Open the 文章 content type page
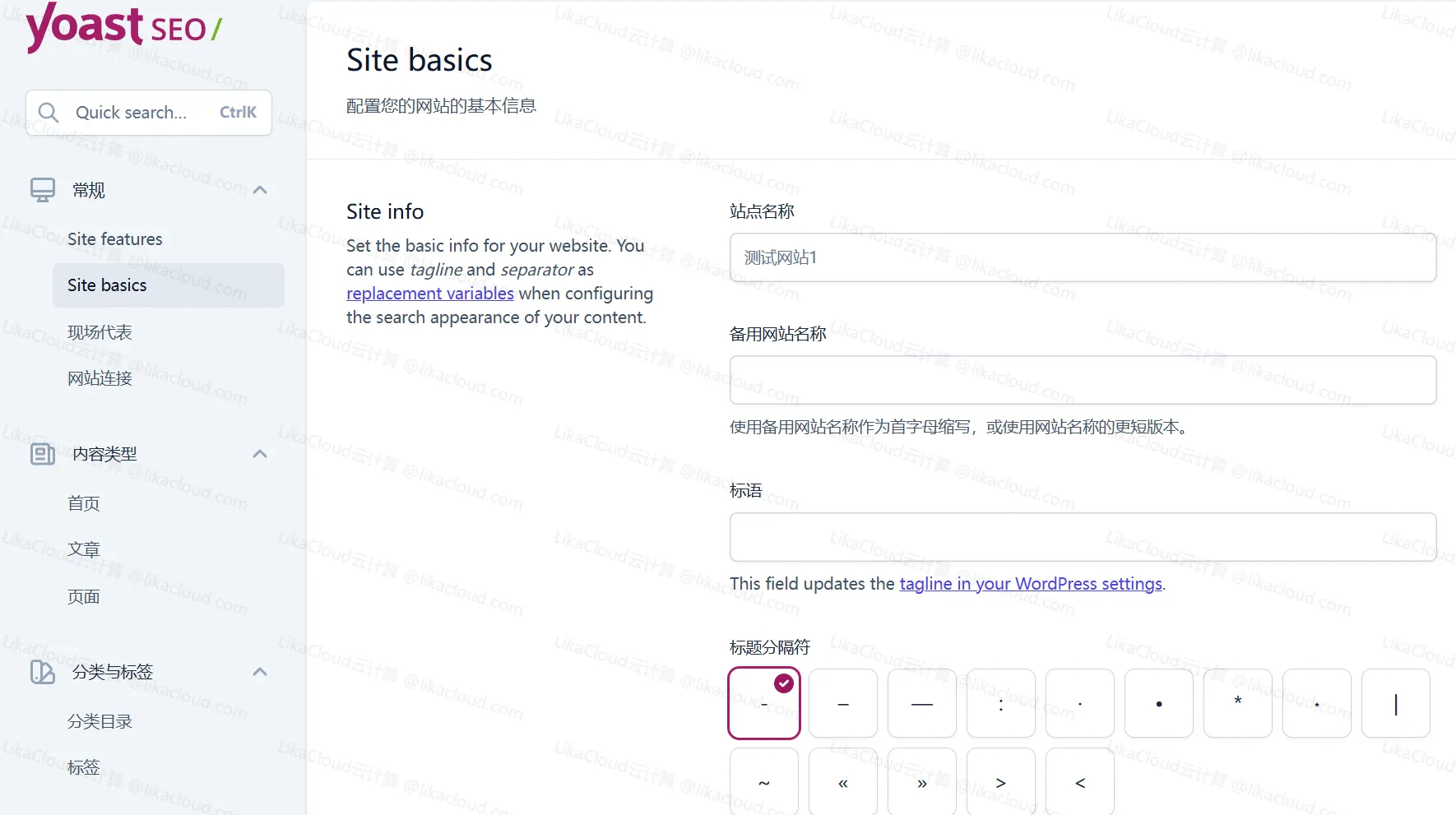This screenshot has width=1456, height=815. tap(84, 549)
